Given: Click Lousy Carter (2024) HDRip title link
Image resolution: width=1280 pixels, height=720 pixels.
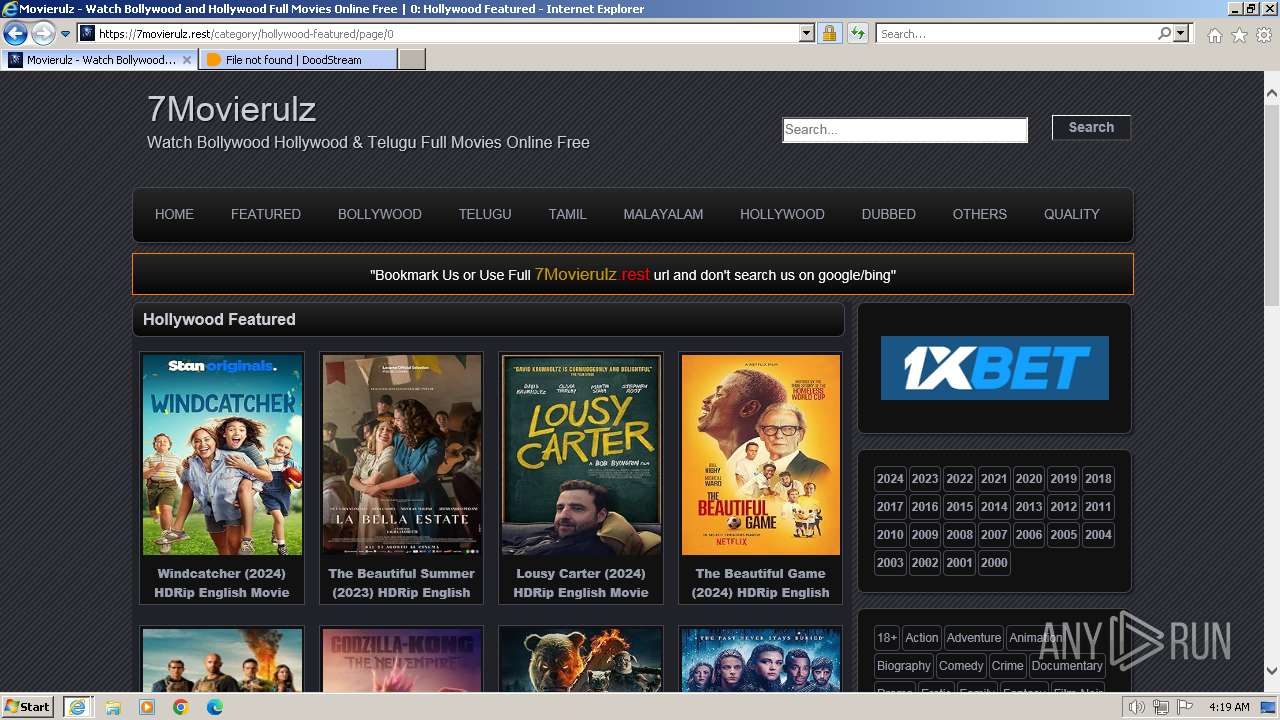Looking at the screenshot, I should click(581, 583).
